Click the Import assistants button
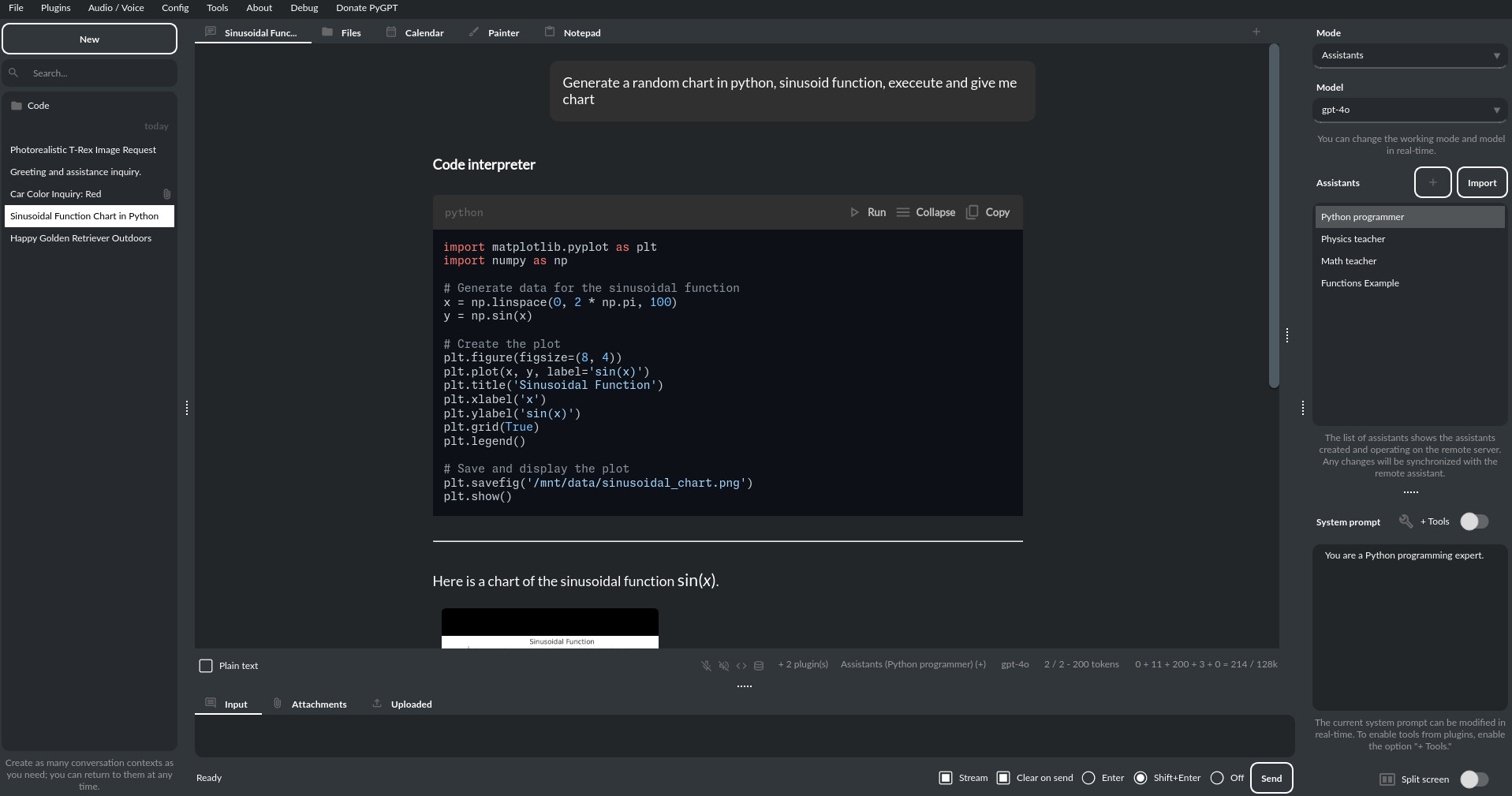 click(x=1481, y=182)
